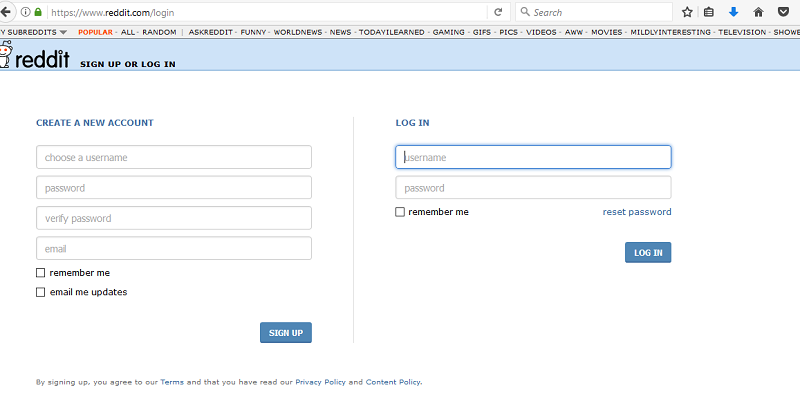The image size is (800, 410).
Task: Open downloads with blue arrow icon
Action: [734, 12]
